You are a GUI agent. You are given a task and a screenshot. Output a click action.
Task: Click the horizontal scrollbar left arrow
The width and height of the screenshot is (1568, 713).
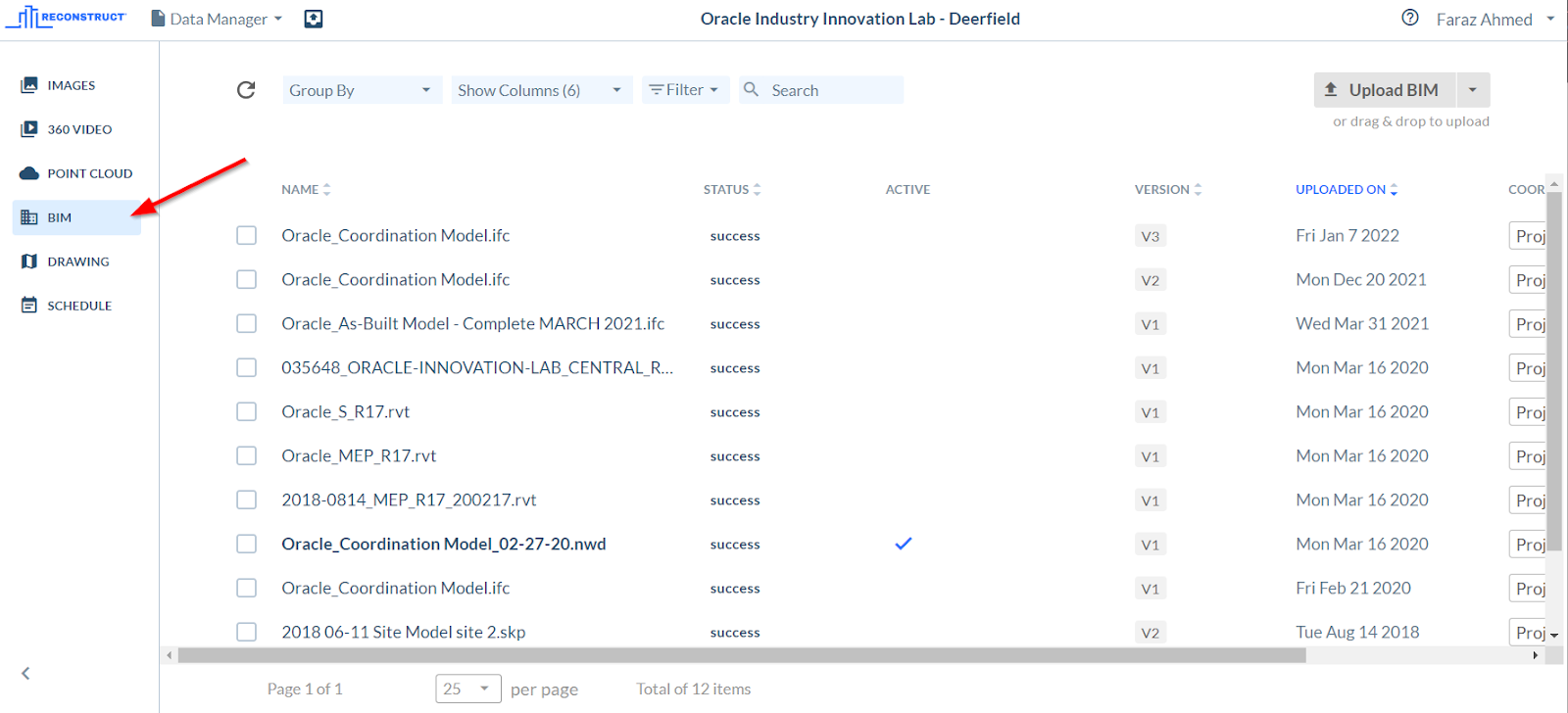(170, 655)
